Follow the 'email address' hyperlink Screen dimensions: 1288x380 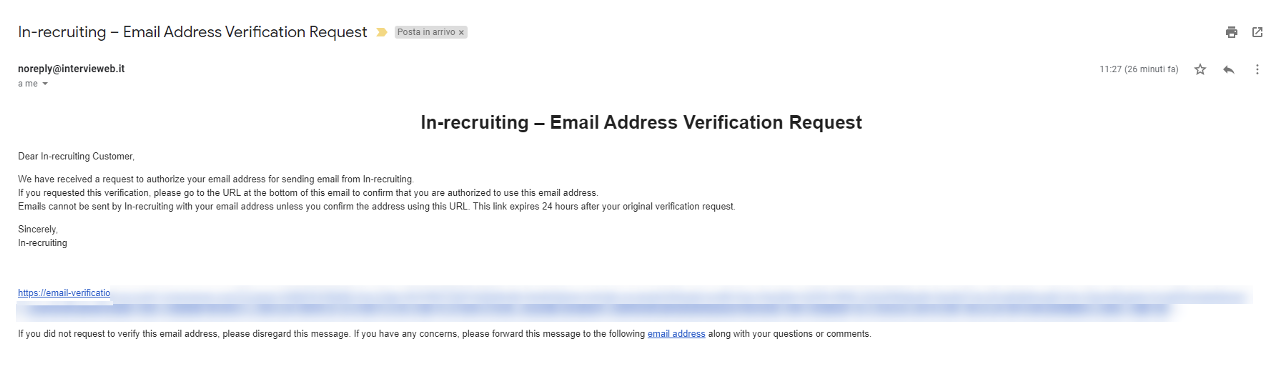click(676, 334)
